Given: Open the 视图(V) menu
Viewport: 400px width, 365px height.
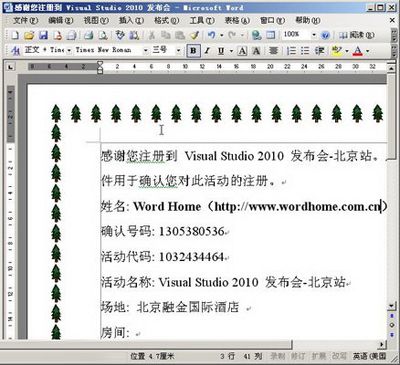Looking at the screenshot, I should (96, 20).
